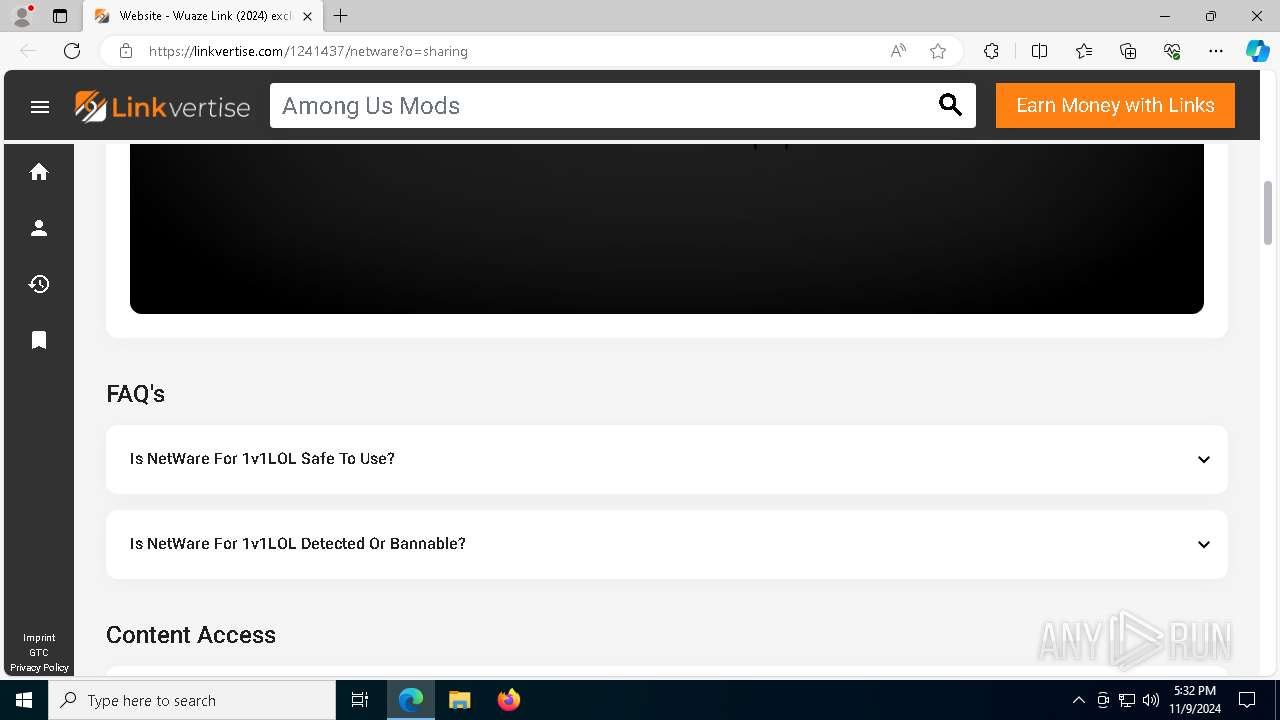Screen dimensions: 1280x720
Task: Open File Explorer from taskbar
Action: [459, 700]
